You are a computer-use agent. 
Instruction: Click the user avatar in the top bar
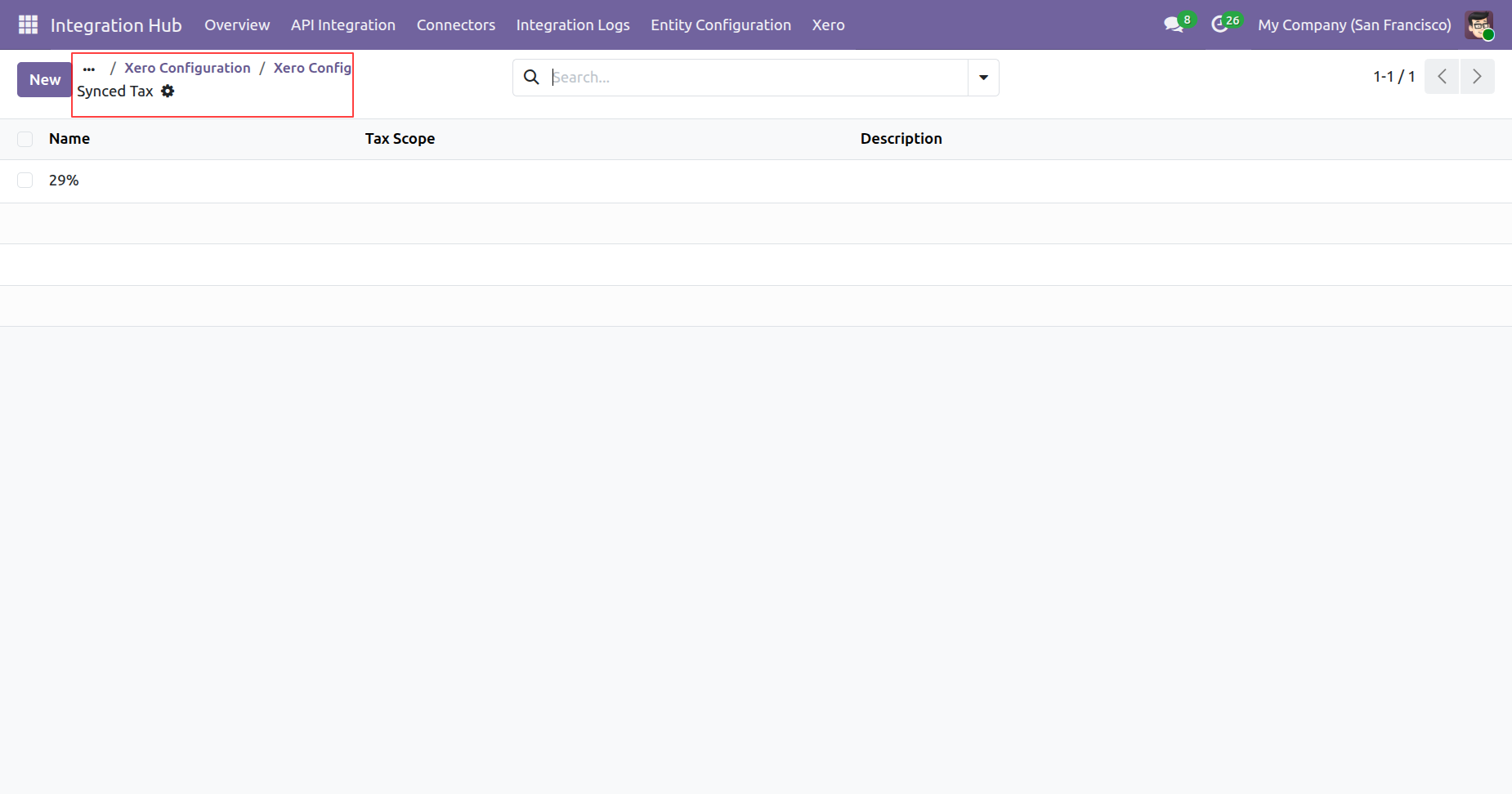pos(1479,25)
